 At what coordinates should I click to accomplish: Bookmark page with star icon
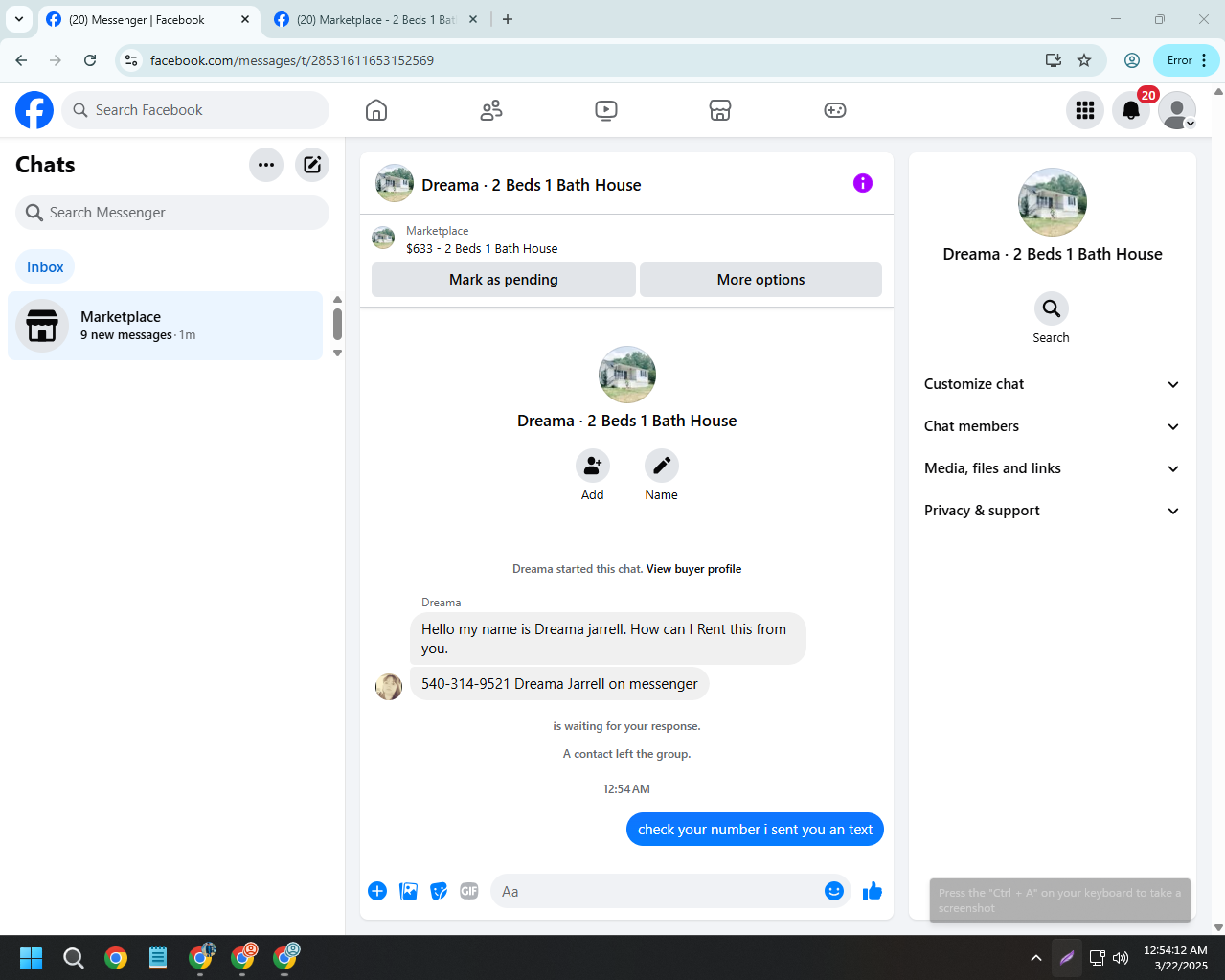click(x=1084, y=60)
